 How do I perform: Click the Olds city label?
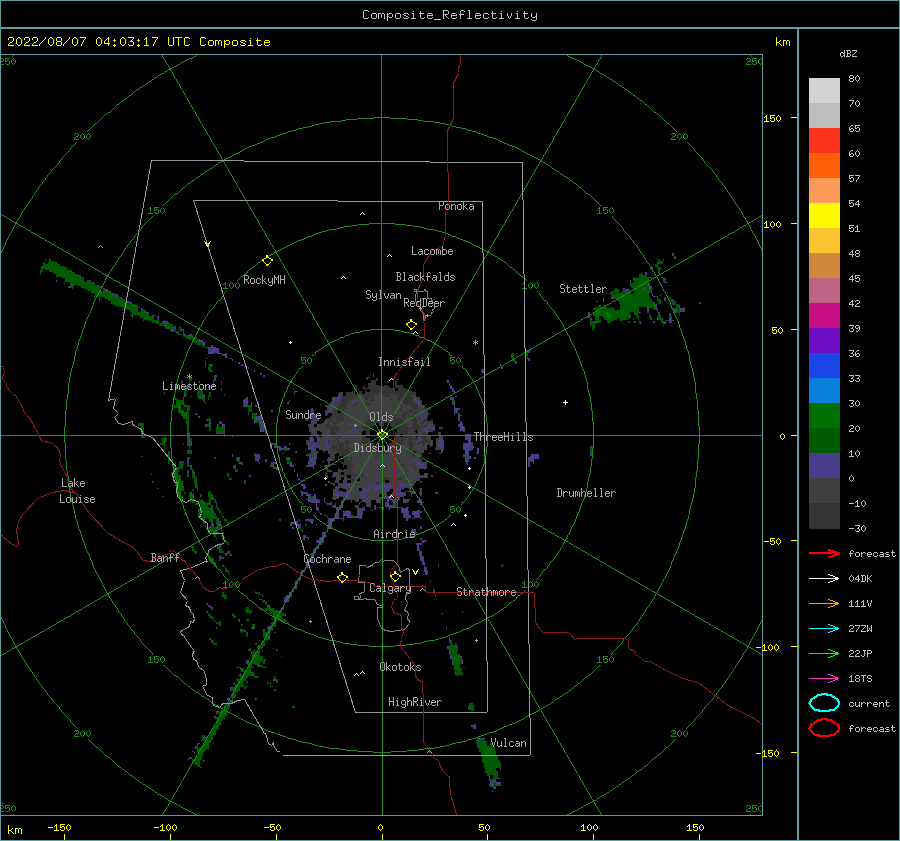381,417
